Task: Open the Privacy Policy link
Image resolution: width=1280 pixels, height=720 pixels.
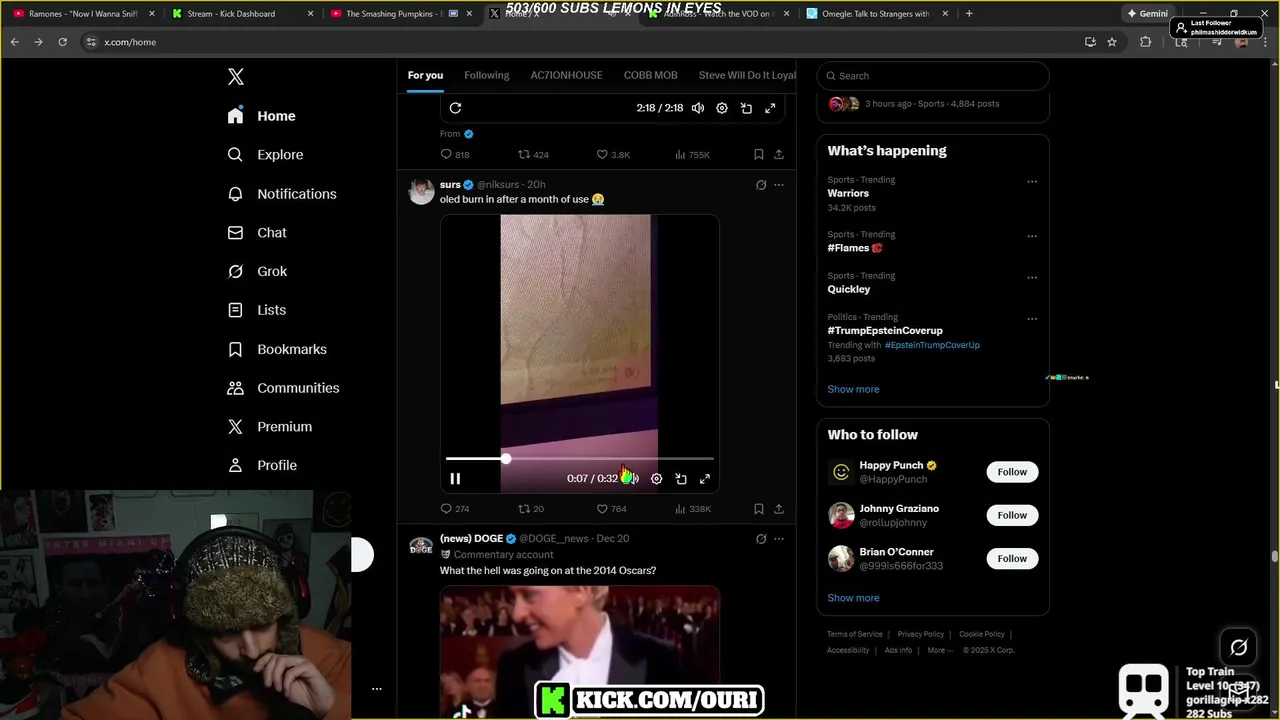Action: pos(921,634)
